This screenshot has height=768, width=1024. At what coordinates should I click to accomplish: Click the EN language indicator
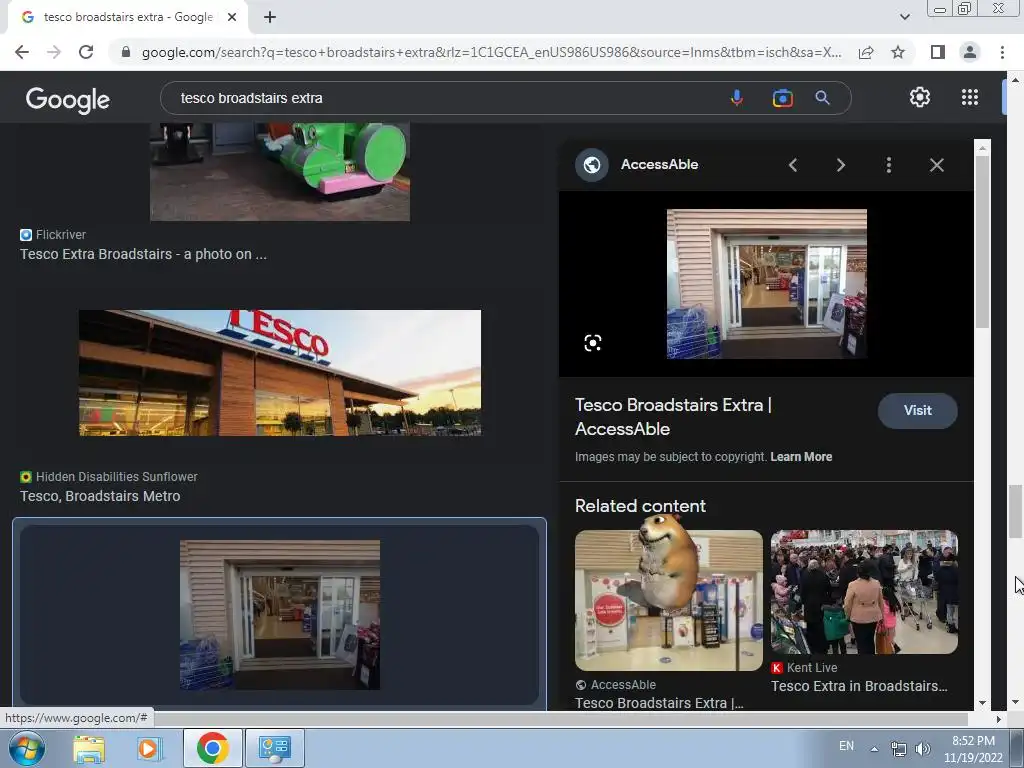[846, 746]
